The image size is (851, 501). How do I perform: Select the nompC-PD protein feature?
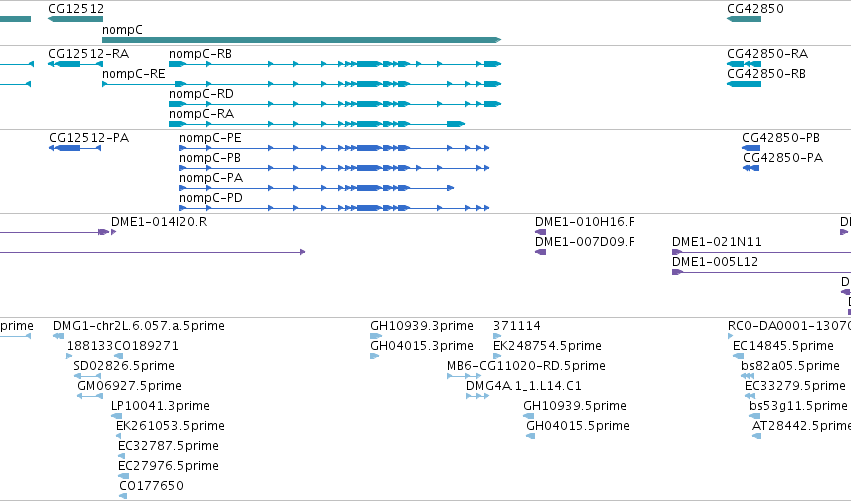334,207
